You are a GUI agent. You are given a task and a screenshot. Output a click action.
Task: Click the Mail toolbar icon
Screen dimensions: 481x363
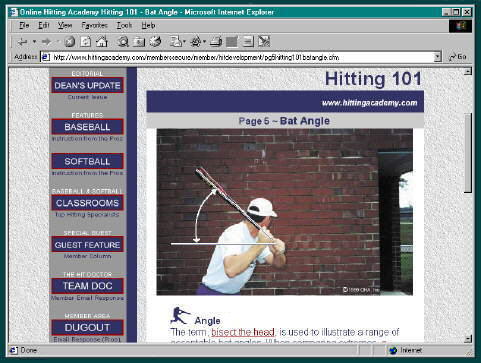(175, 42)
